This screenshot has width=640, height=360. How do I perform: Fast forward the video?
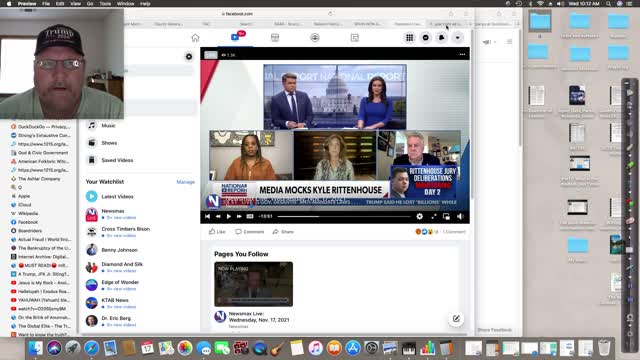pos(239,216)
